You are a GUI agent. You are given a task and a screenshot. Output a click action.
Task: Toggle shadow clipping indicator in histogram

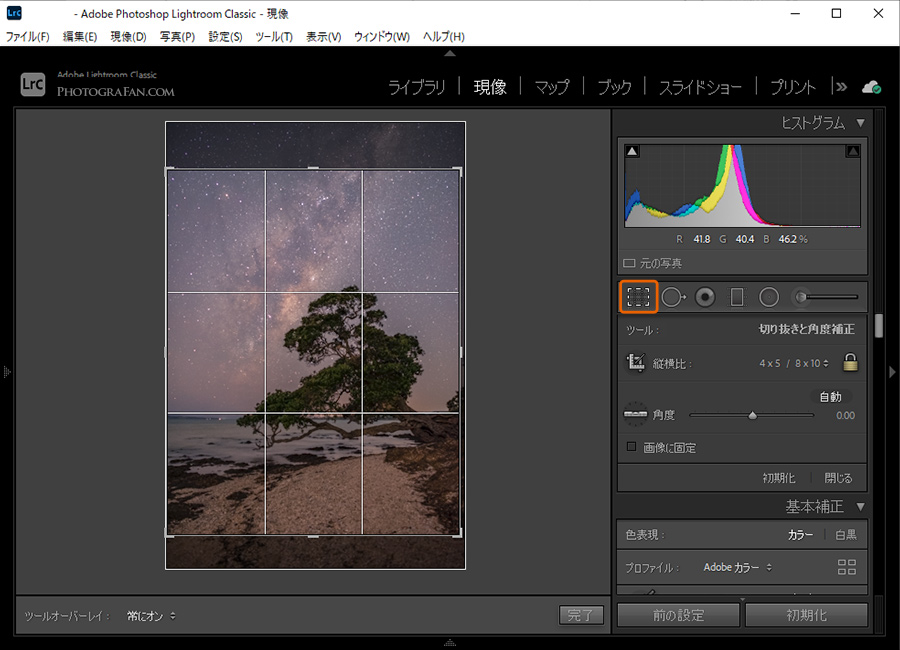click(x=632, y=152)
